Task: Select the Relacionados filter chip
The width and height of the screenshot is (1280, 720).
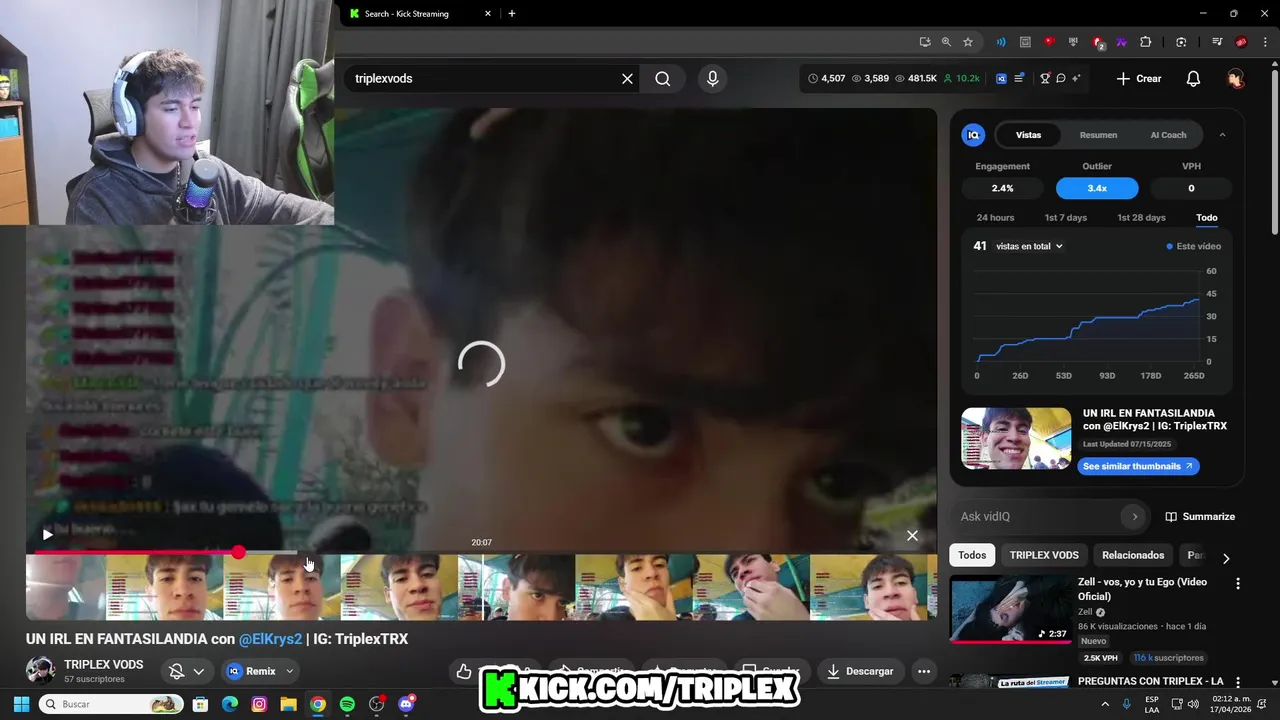Action: (x=1133, y=555)
